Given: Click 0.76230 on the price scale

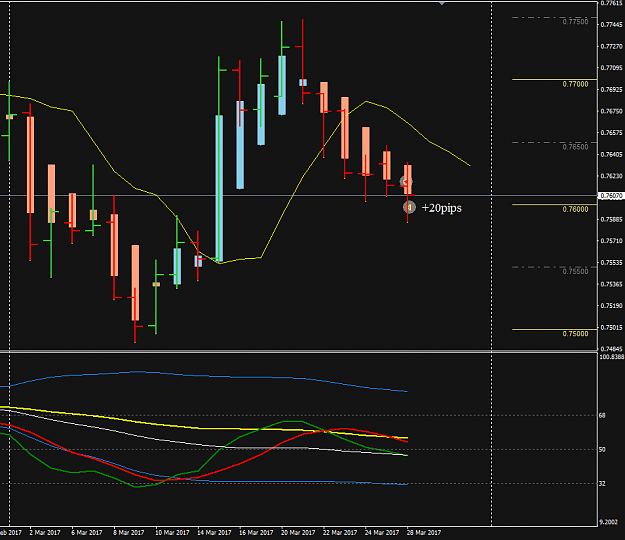Looking at the screenshot, I should coord(611,176).
